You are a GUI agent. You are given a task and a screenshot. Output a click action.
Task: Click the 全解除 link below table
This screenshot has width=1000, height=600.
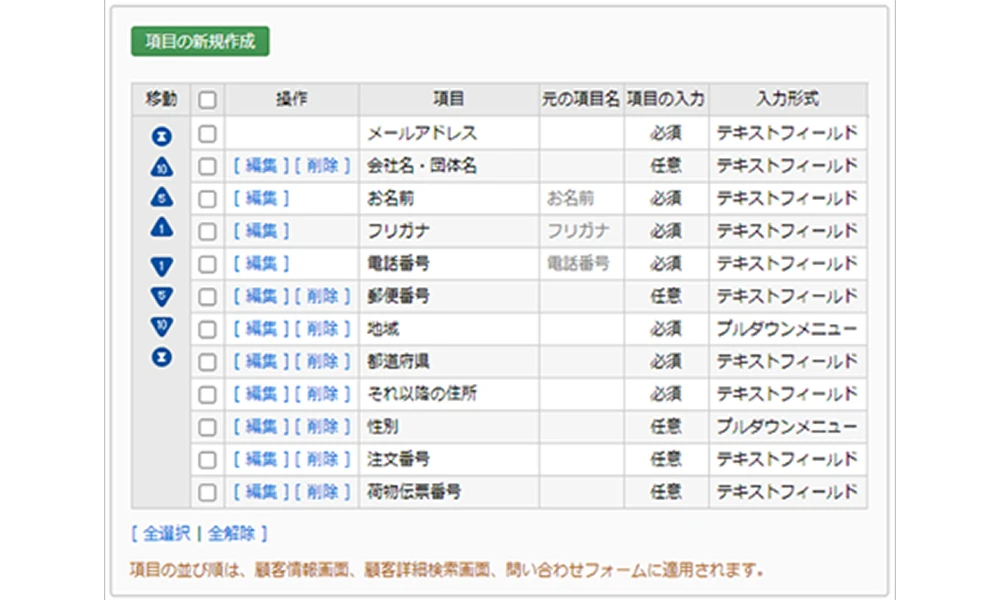[x=231, y=534]
